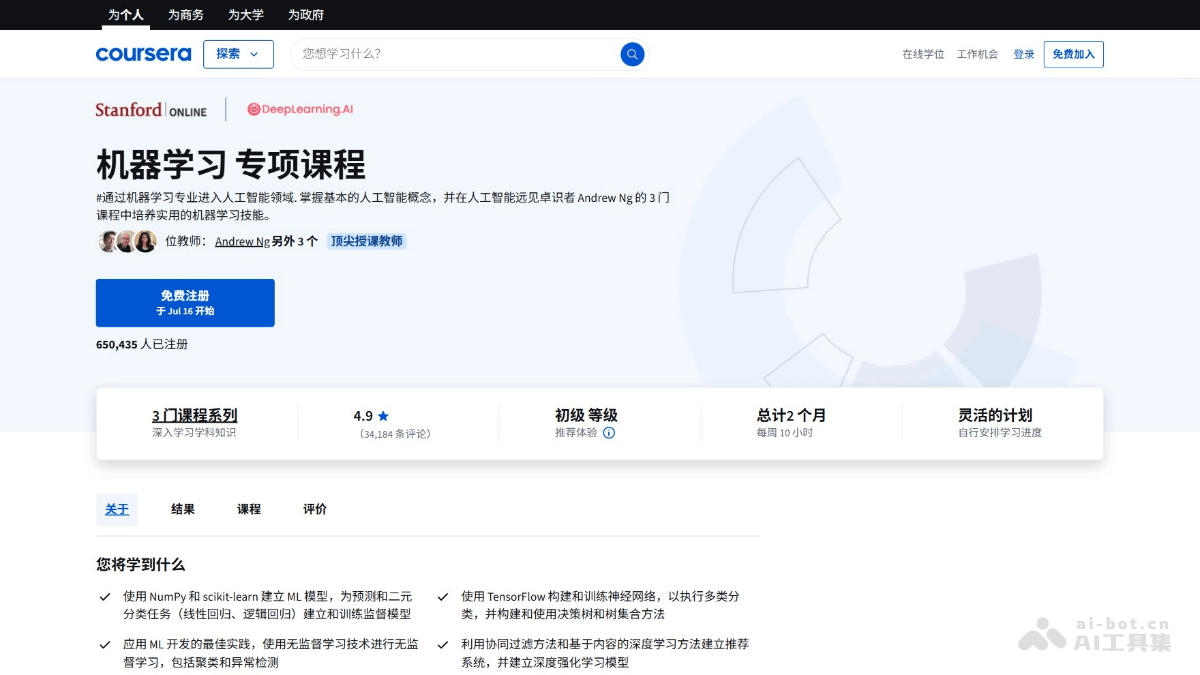Open the Stanford Online logo link

click(151, 109)
